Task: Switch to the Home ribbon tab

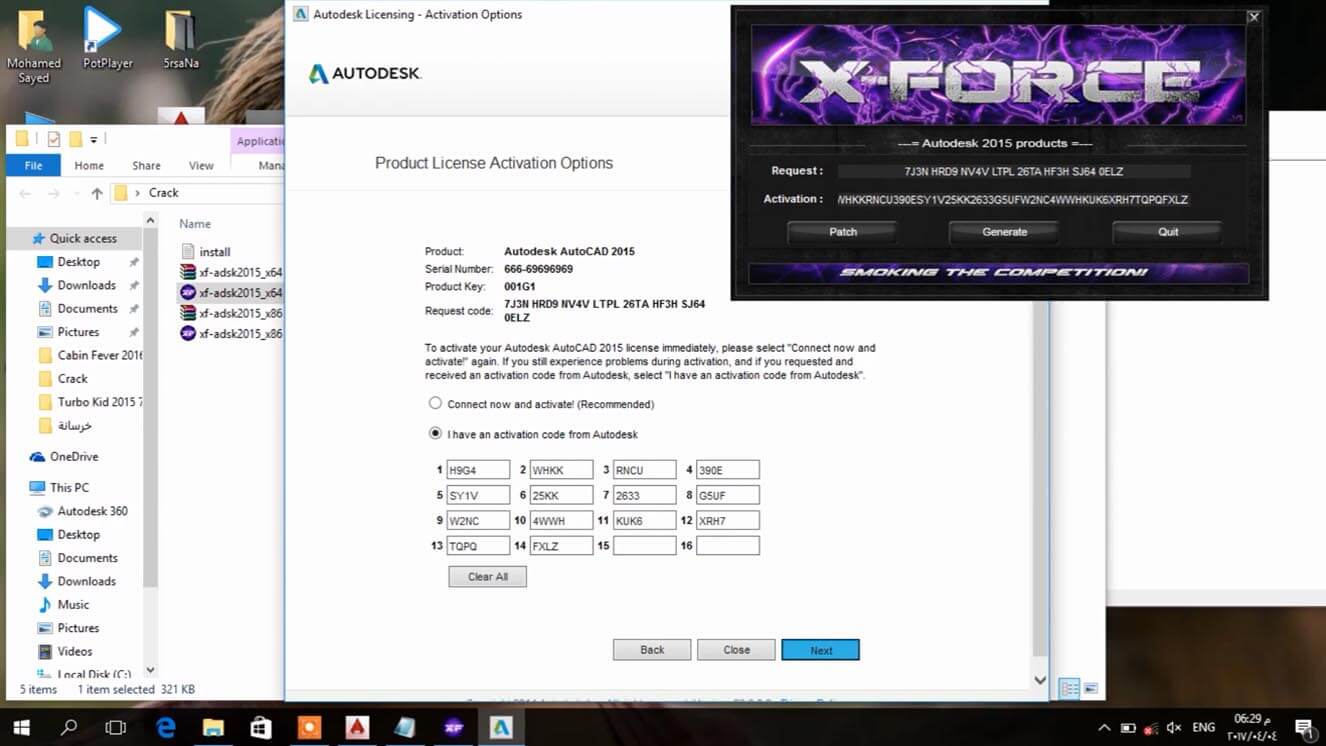Action: pos(89,165)
